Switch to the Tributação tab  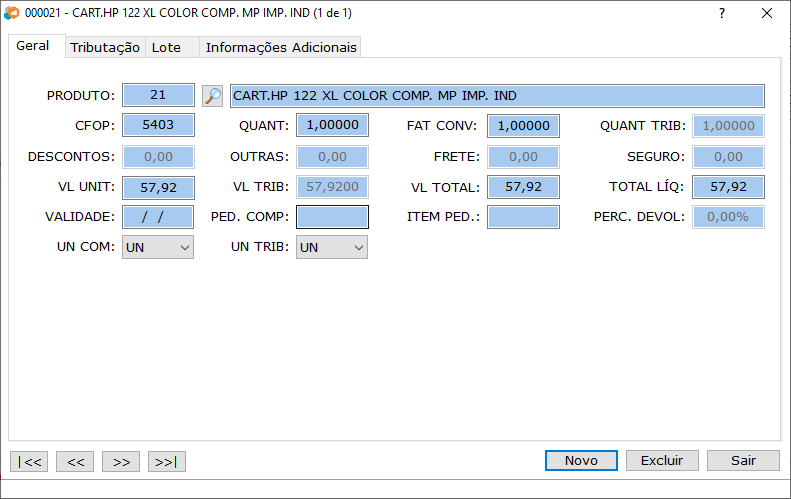click(x=105, y=47)
